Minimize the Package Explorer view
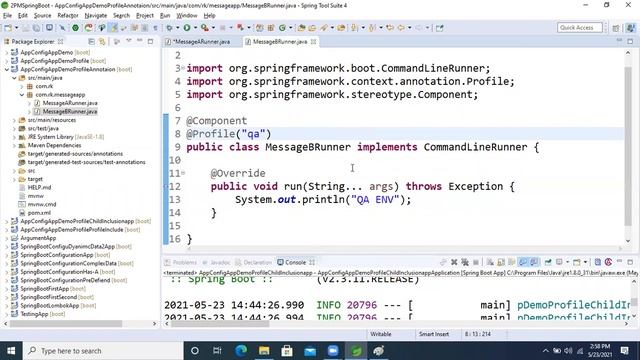Viewport: 640px width, 360px height. point(140,41)
